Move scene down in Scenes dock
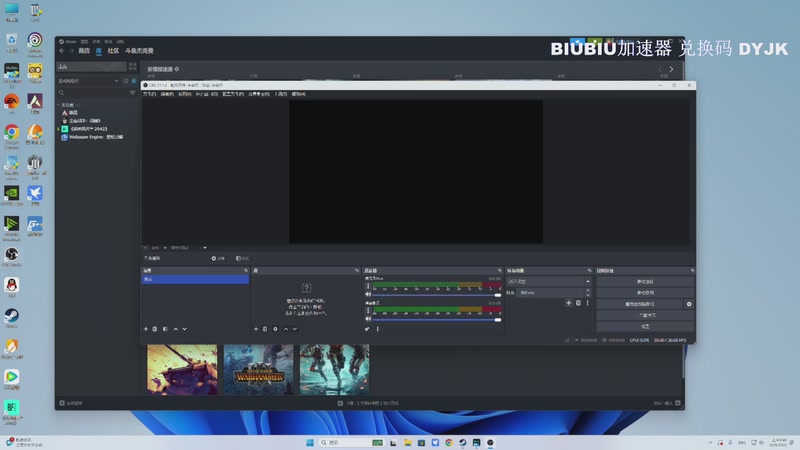 (x=185, y=329)
